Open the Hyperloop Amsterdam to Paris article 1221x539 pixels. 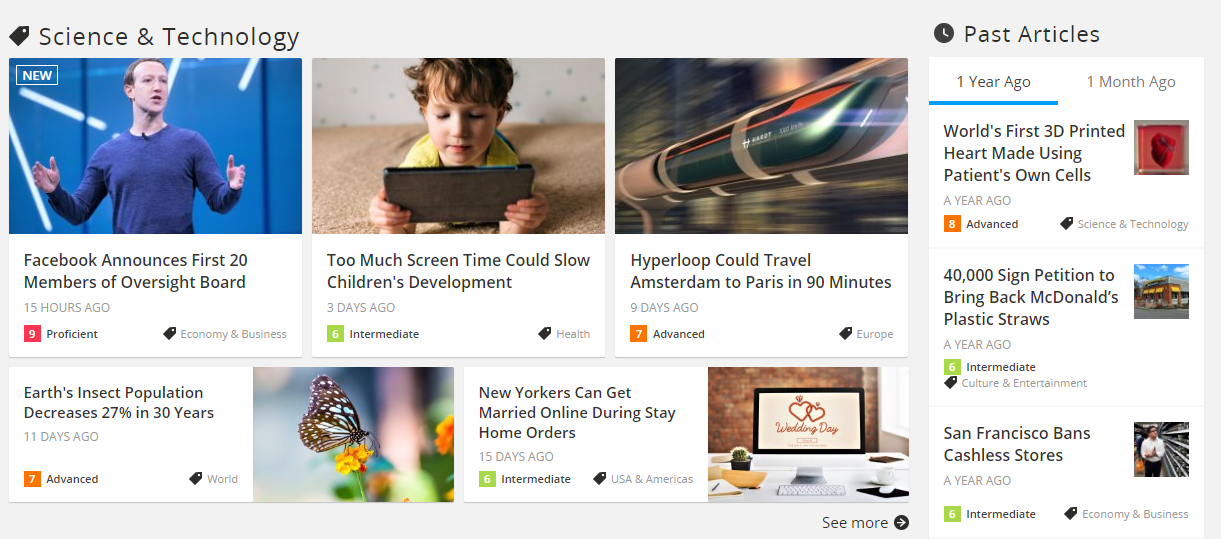pos(760,271)
